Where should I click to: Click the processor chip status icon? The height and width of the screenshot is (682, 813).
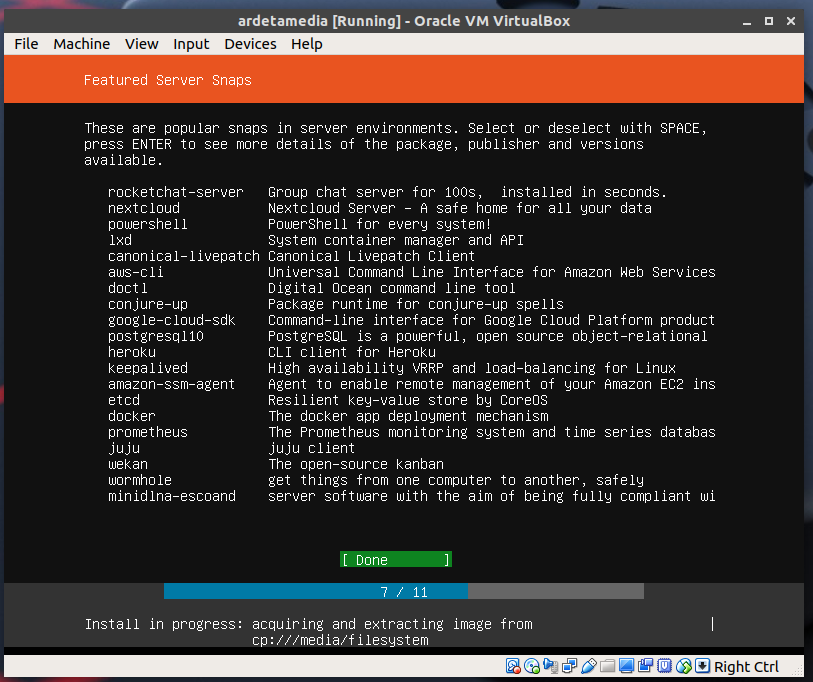(665, 667)
